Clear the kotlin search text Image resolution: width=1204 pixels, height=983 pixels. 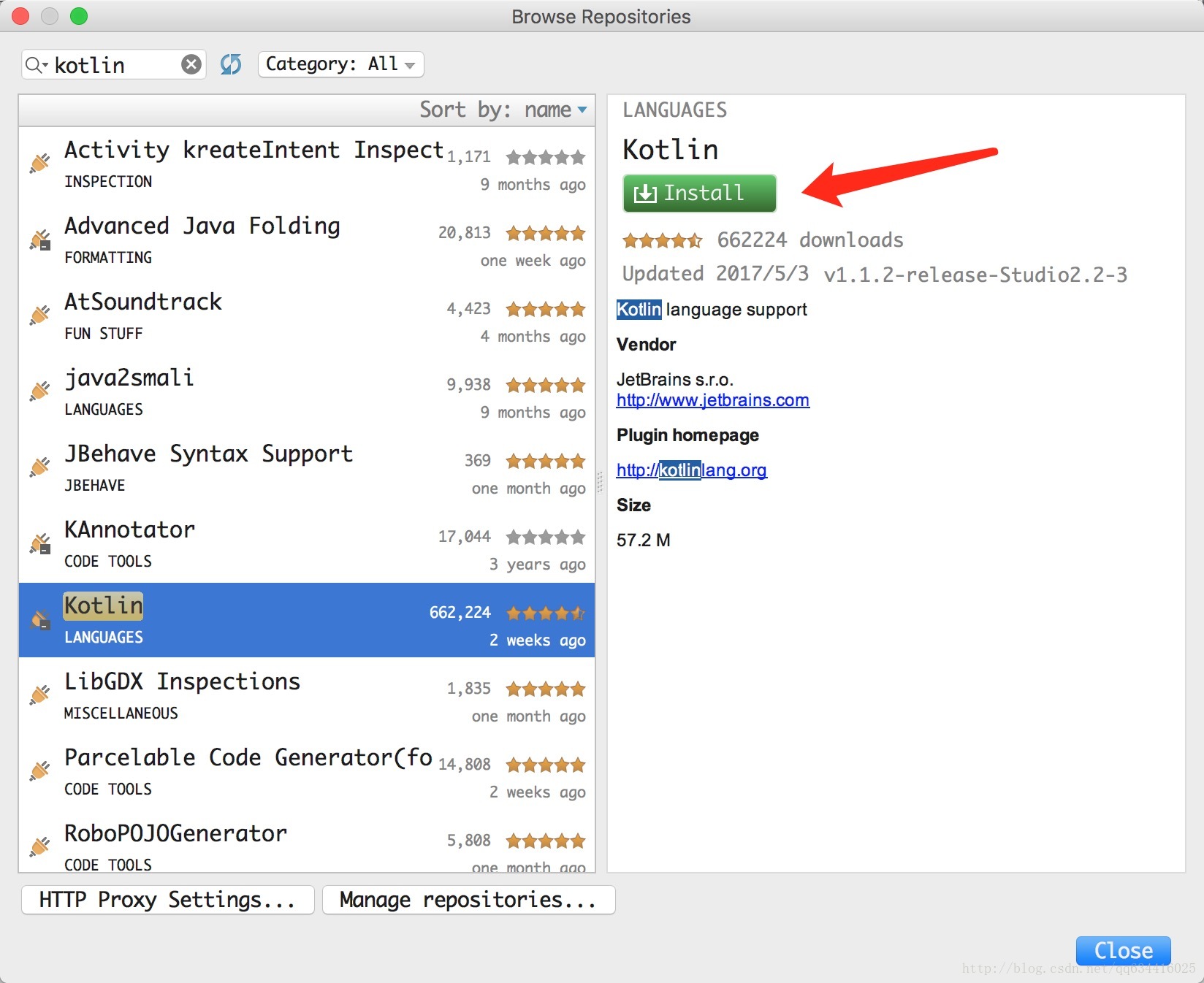pos(191,65)
